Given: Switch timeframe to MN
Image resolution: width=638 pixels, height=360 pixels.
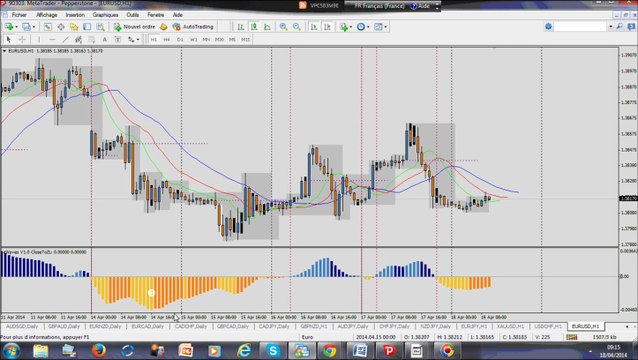Looking at the screenshot, I should point(206,39).
